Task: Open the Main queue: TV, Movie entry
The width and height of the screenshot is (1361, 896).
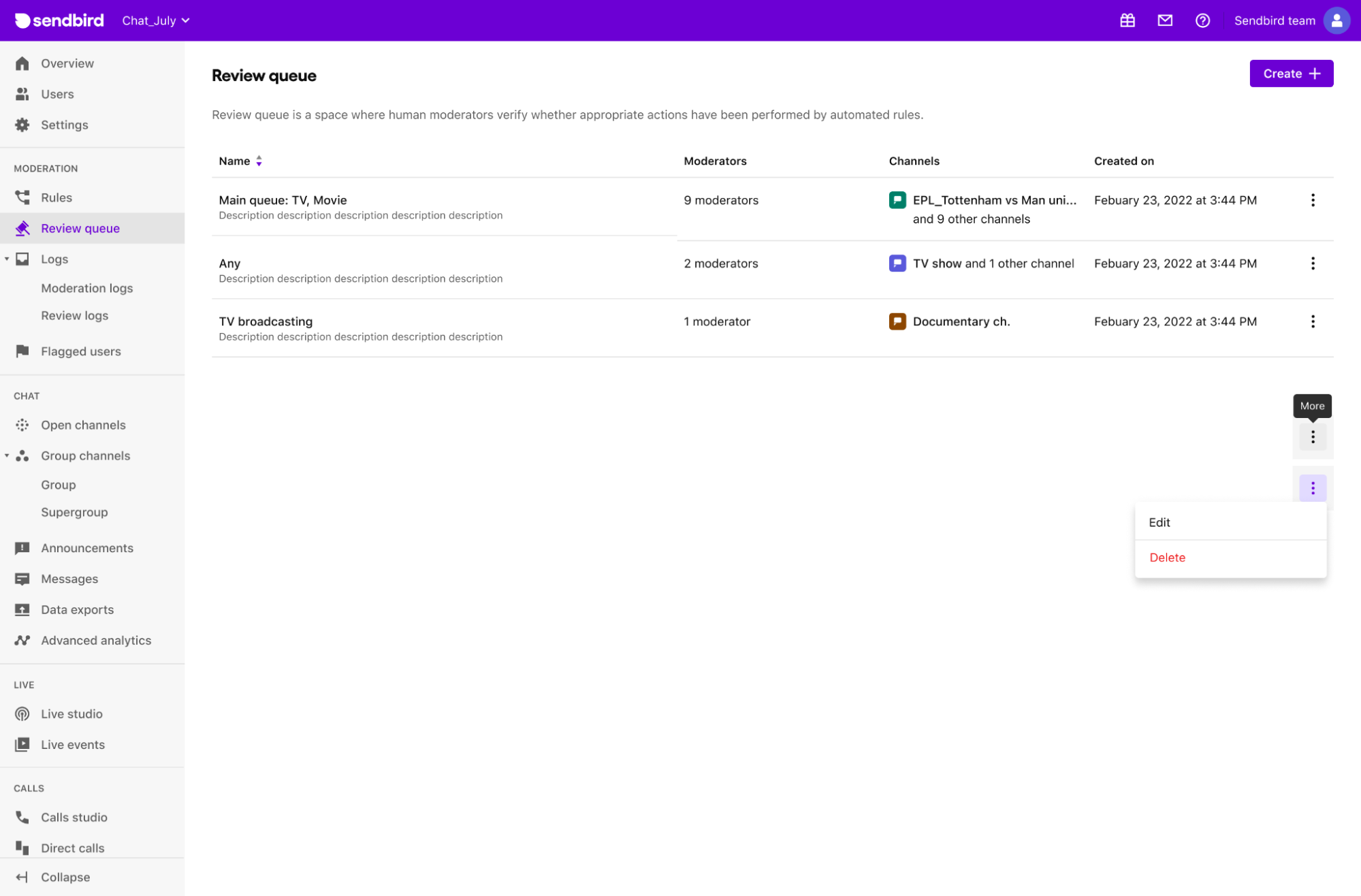Action: [283, 199]
